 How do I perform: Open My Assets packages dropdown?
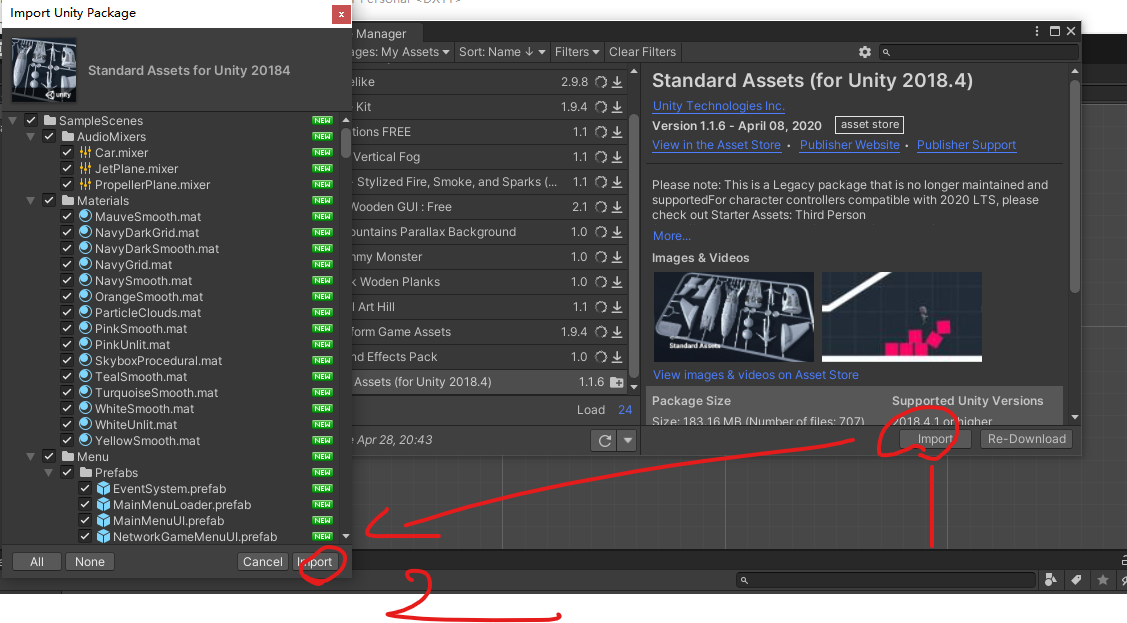[402, 52]
